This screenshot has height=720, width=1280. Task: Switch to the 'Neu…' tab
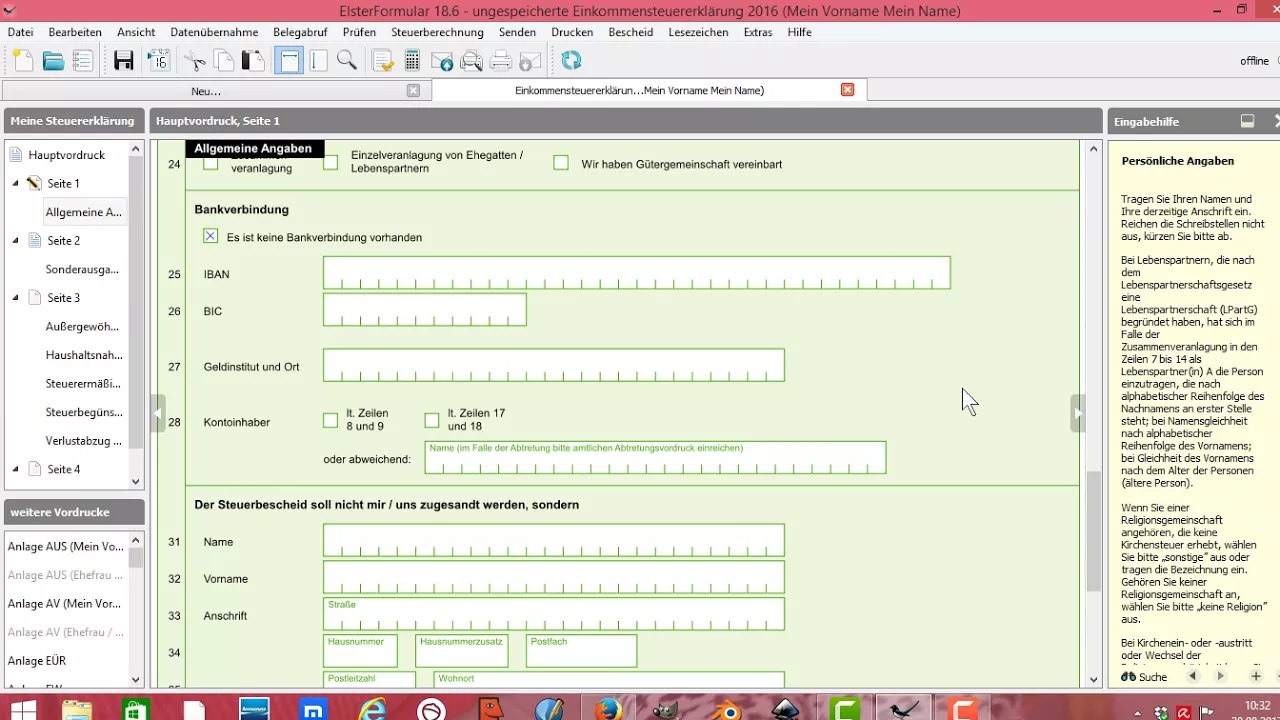coord(206,90)
